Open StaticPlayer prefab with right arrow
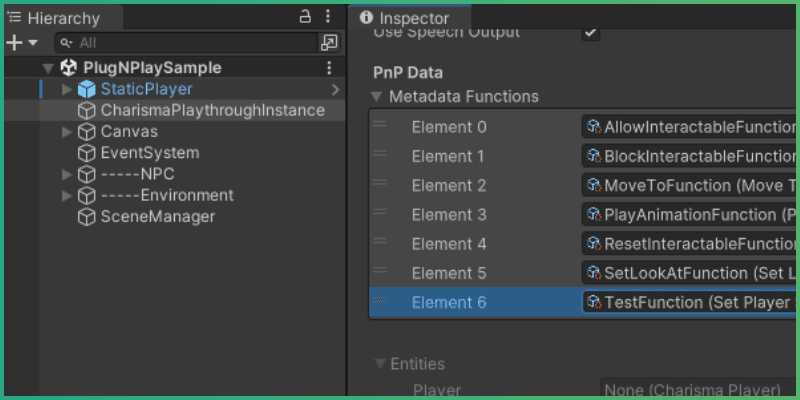The image size is (800, 400). pyautogui.click(x=335, y=90)
